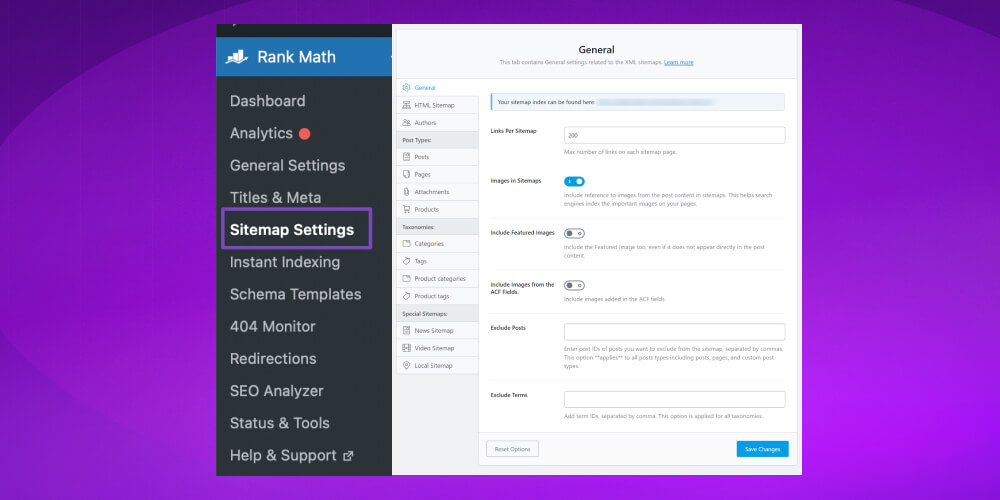Go to Redirections
The image size is (1000, 500).
273,358
